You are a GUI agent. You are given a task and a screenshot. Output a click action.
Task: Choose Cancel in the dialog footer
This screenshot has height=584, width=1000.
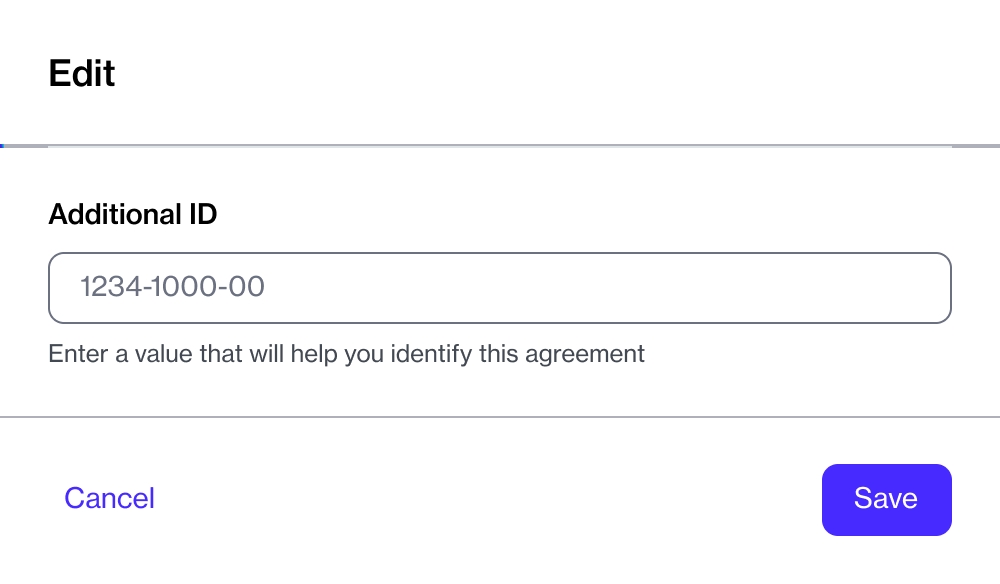coord(109,498)
